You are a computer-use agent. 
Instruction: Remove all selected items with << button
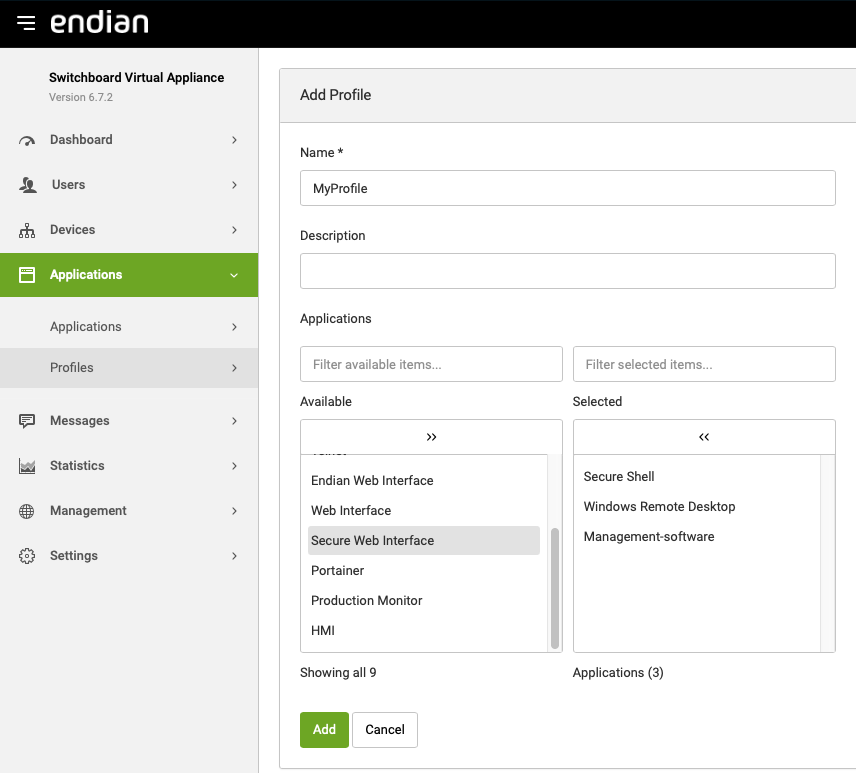pos(704,437)
